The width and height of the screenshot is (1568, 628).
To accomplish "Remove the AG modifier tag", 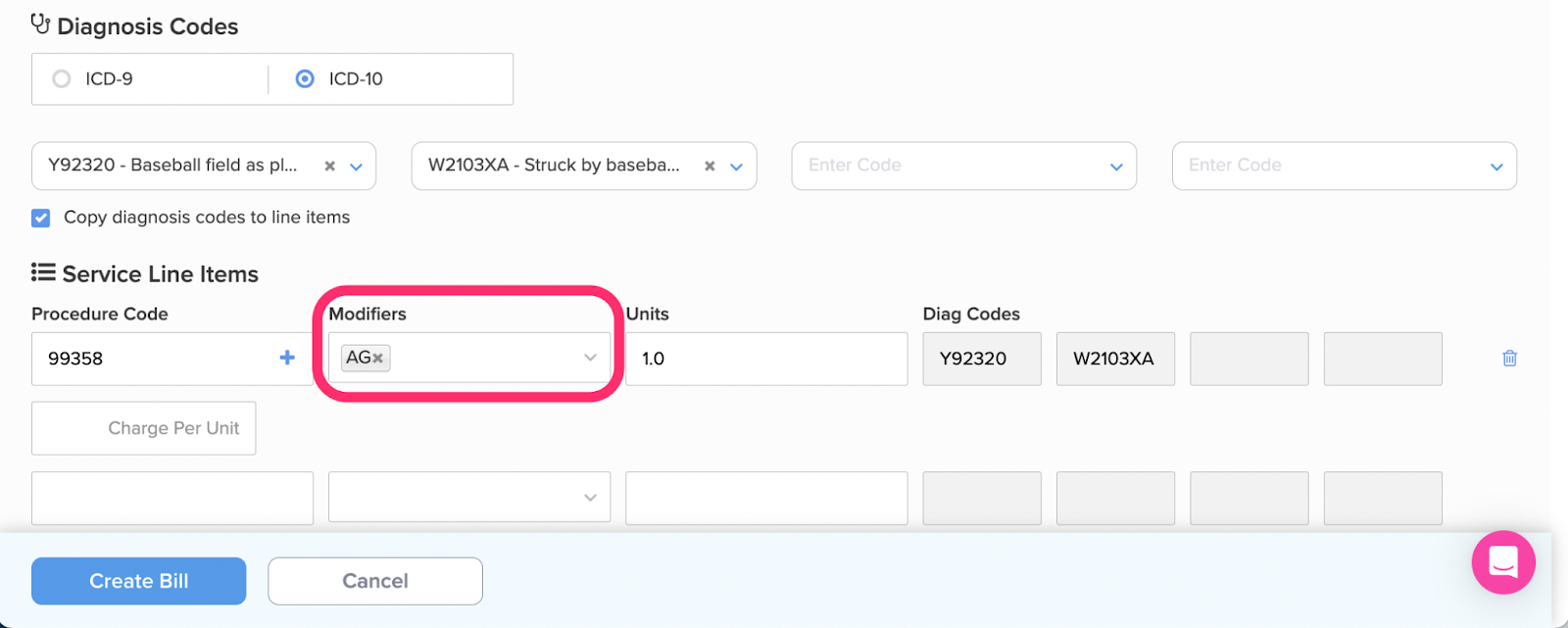I will [379, 358].
